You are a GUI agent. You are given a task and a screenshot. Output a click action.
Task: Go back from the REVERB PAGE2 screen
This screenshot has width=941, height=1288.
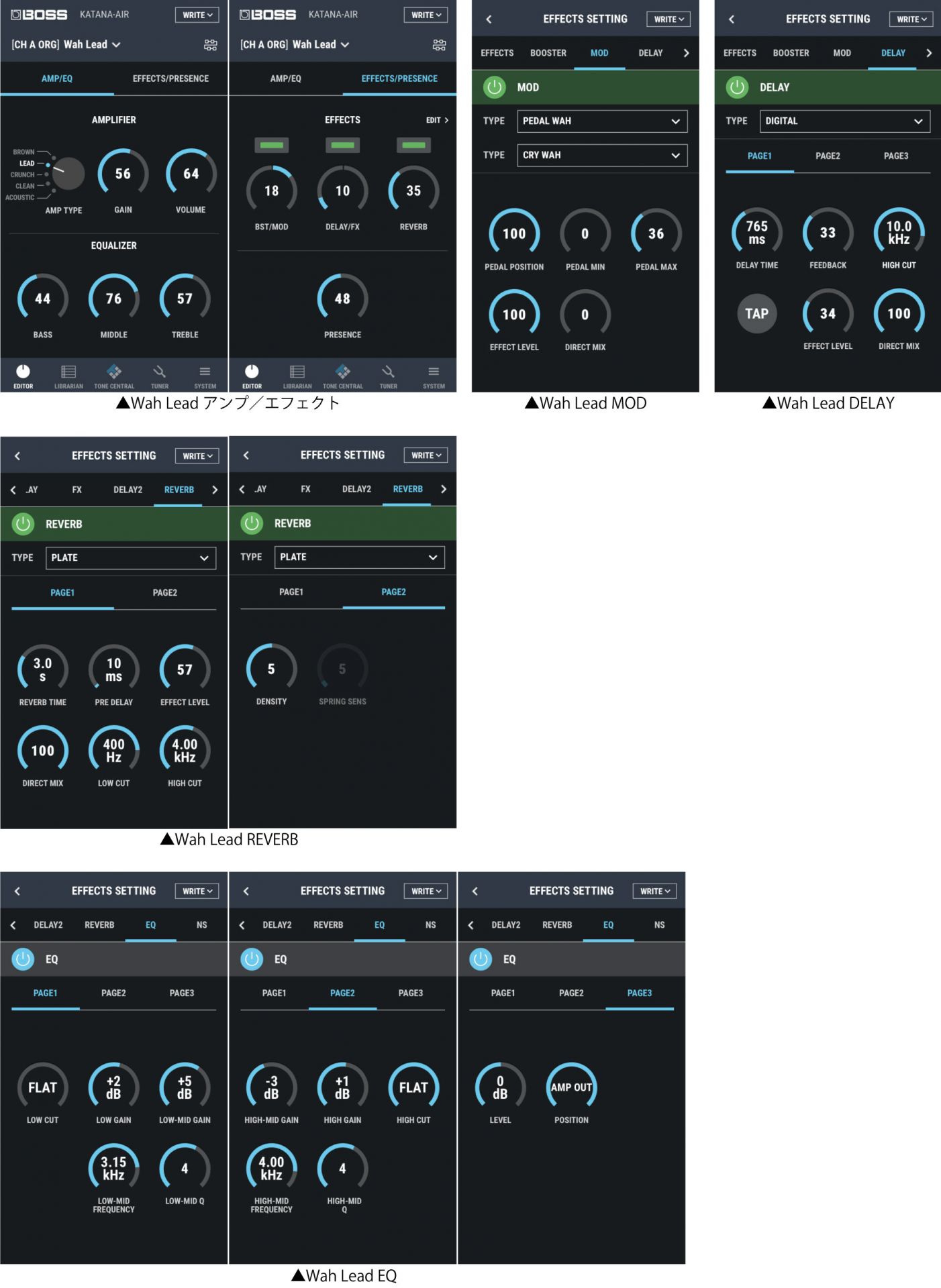[x=246, y=455]
